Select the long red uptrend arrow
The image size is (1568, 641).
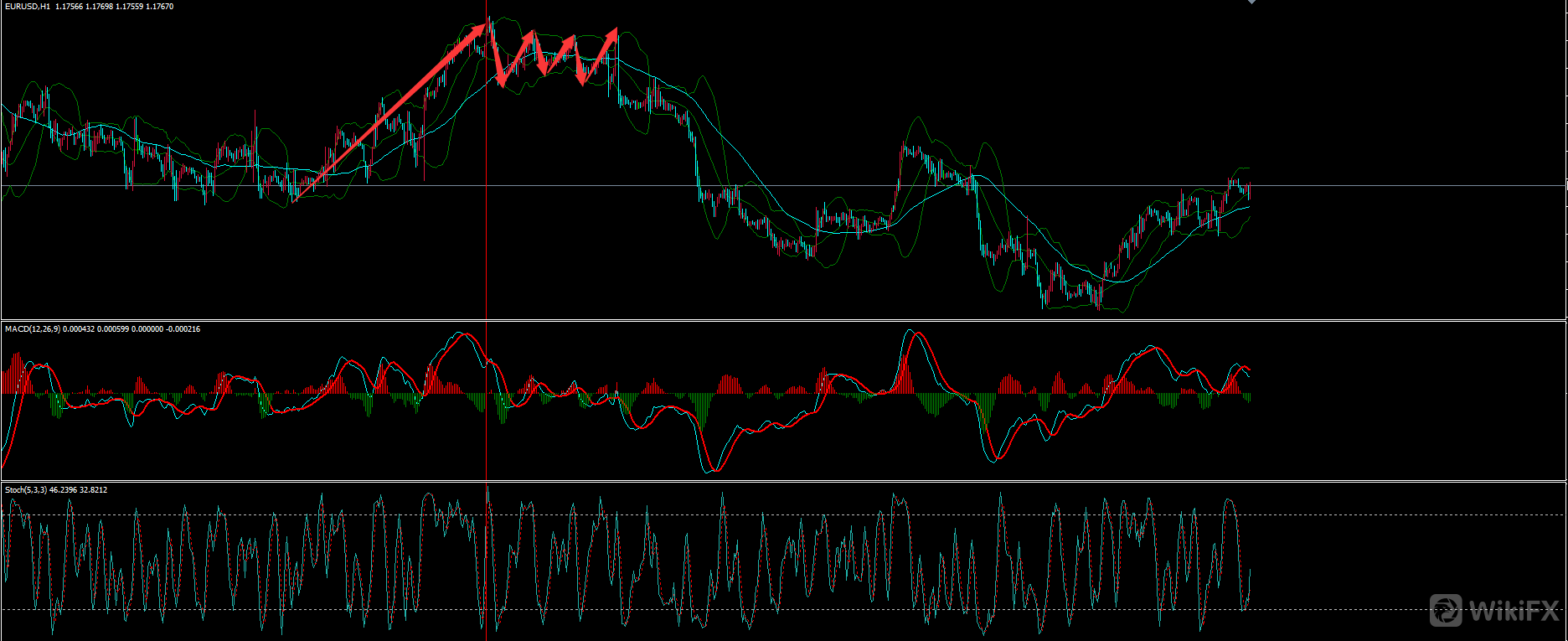(394, 111)
